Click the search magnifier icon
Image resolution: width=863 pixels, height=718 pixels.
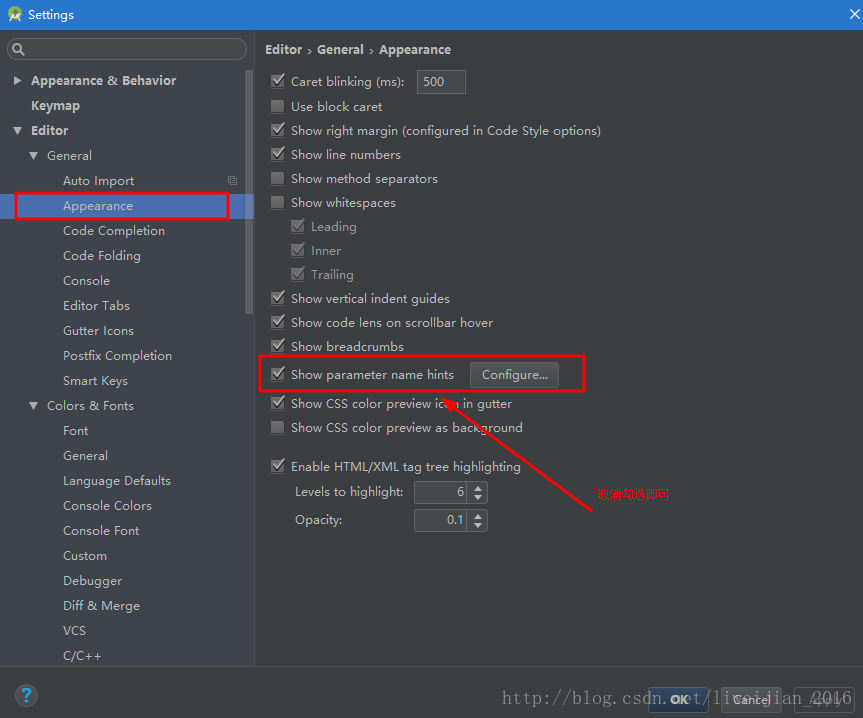pos(18,50)
